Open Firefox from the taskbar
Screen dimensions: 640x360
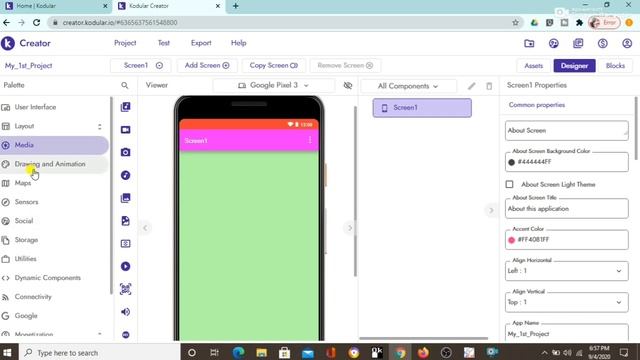click(x=423, y=352)
